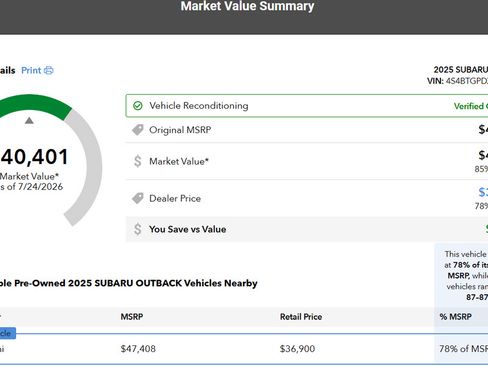
Task: Click the Retail Price column header
Action: (x=301, y=317)
